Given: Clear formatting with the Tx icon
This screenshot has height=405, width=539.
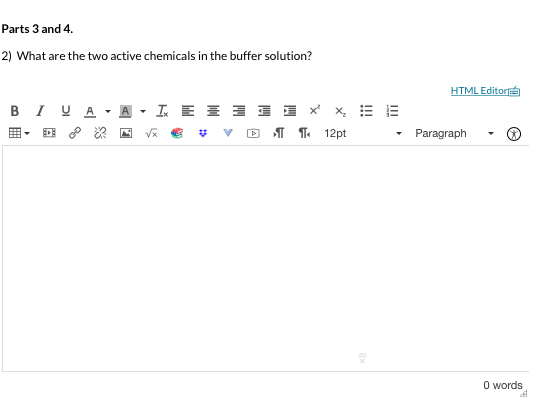Looking at the screenshot, I should coord(162,111).
